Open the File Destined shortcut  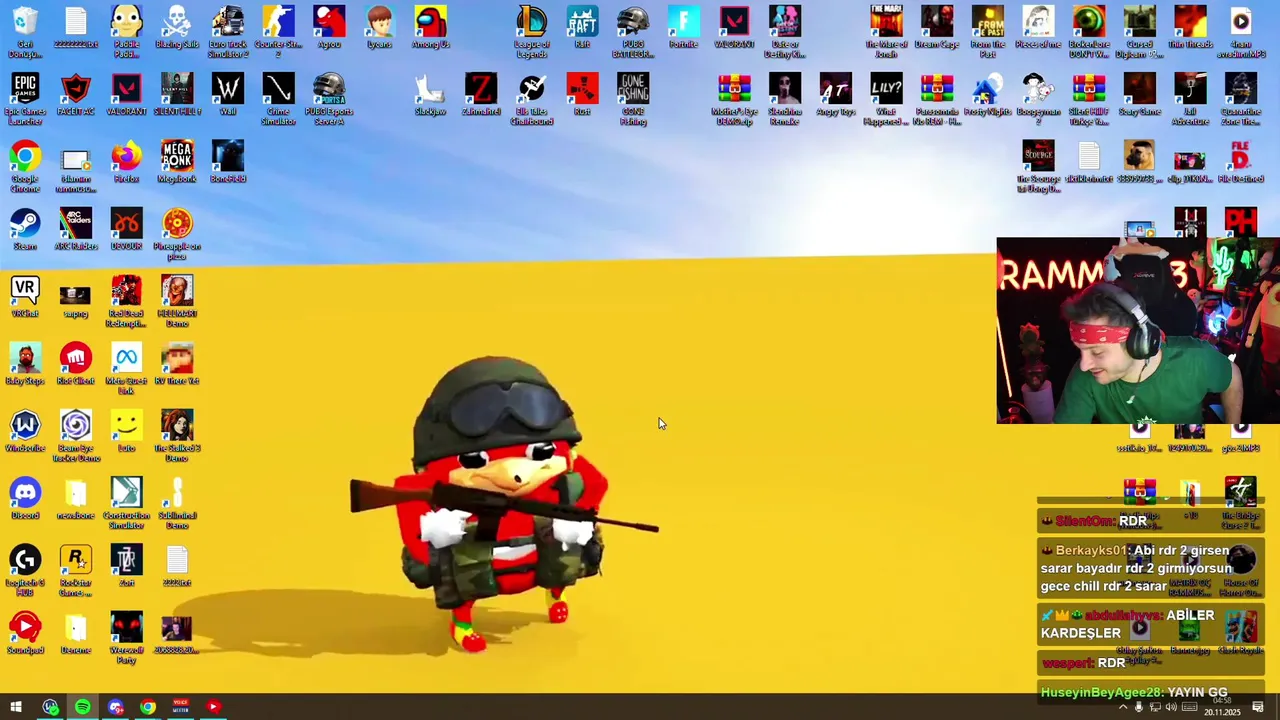(x=1240, y=162)
